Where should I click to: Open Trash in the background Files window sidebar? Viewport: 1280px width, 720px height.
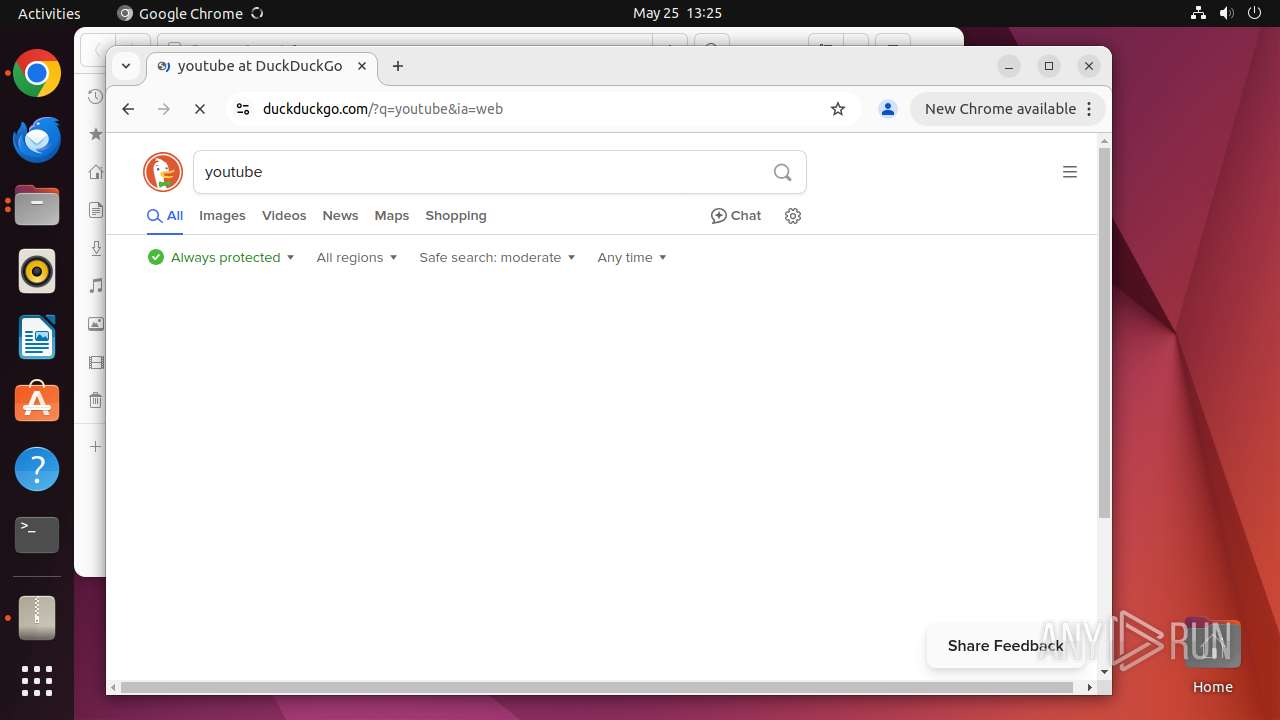click(x=96, y=400)
